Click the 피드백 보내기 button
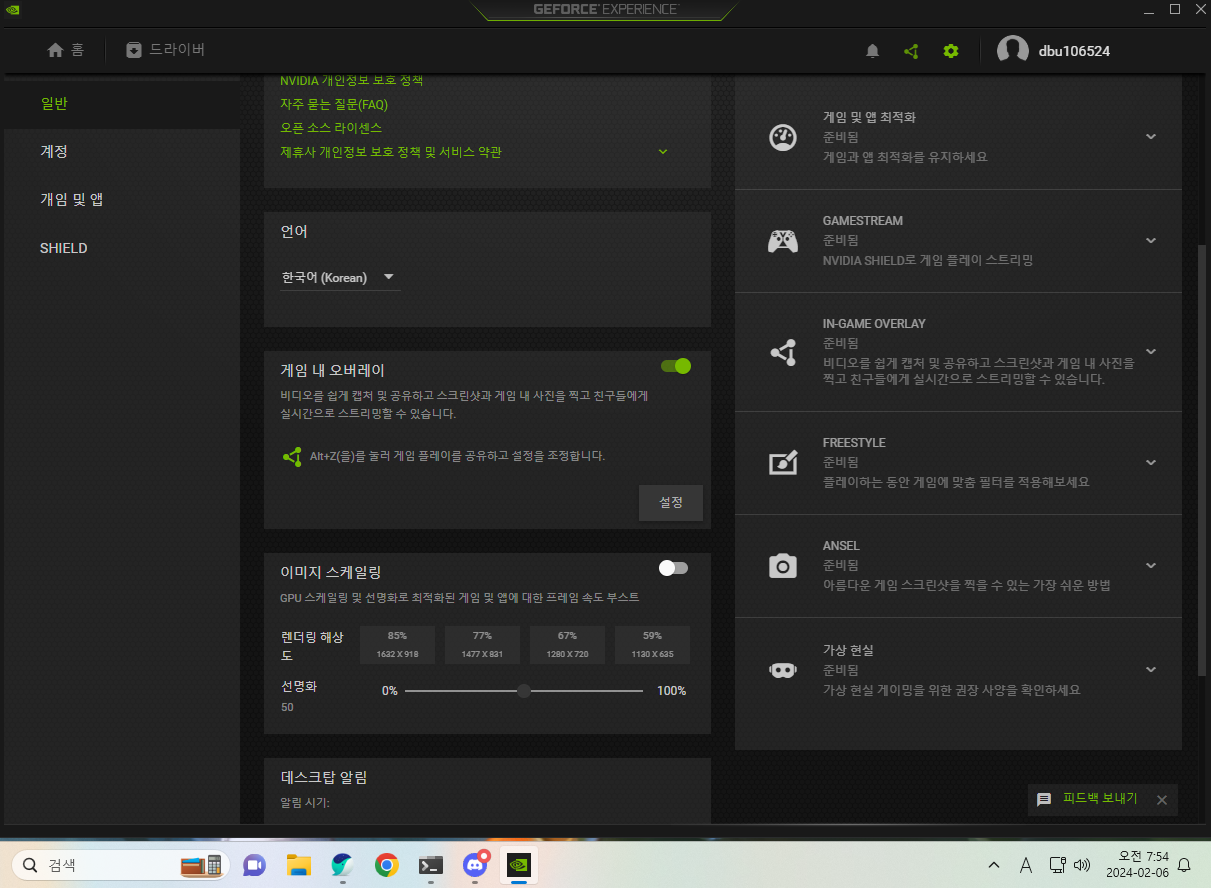 (1100, 799)
